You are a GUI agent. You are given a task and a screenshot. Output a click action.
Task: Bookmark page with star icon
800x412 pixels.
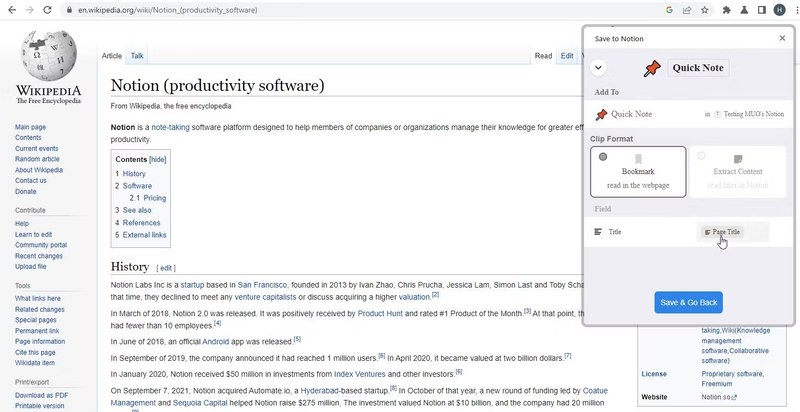pos(705,10)
